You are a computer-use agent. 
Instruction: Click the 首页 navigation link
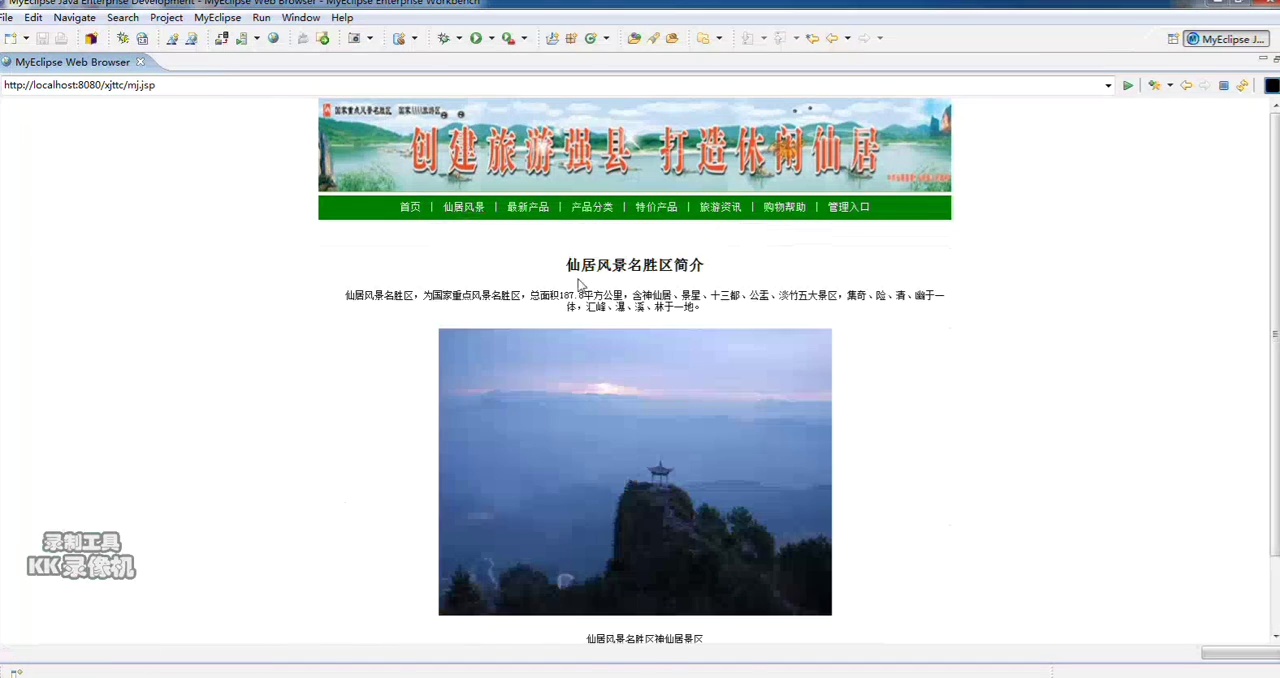[x=410, y=208]
